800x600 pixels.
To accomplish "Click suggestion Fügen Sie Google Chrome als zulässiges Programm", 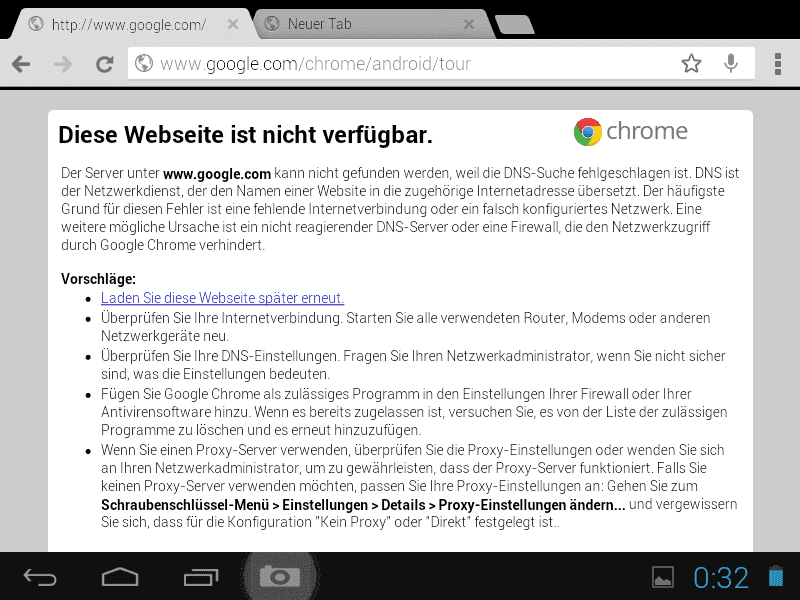I will pos(414,412).
